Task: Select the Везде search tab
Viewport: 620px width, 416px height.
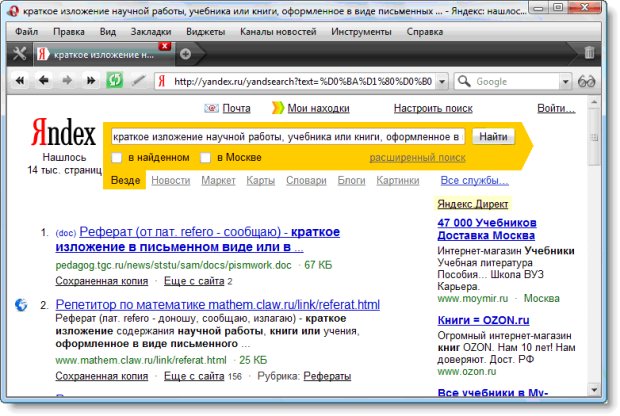Action: click(x=125, y=180)
